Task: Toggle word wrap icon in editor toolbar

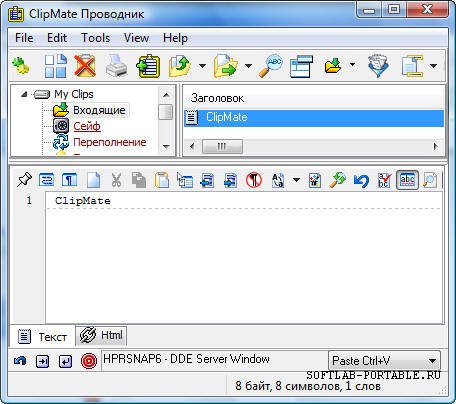Action: coord(47,180)
